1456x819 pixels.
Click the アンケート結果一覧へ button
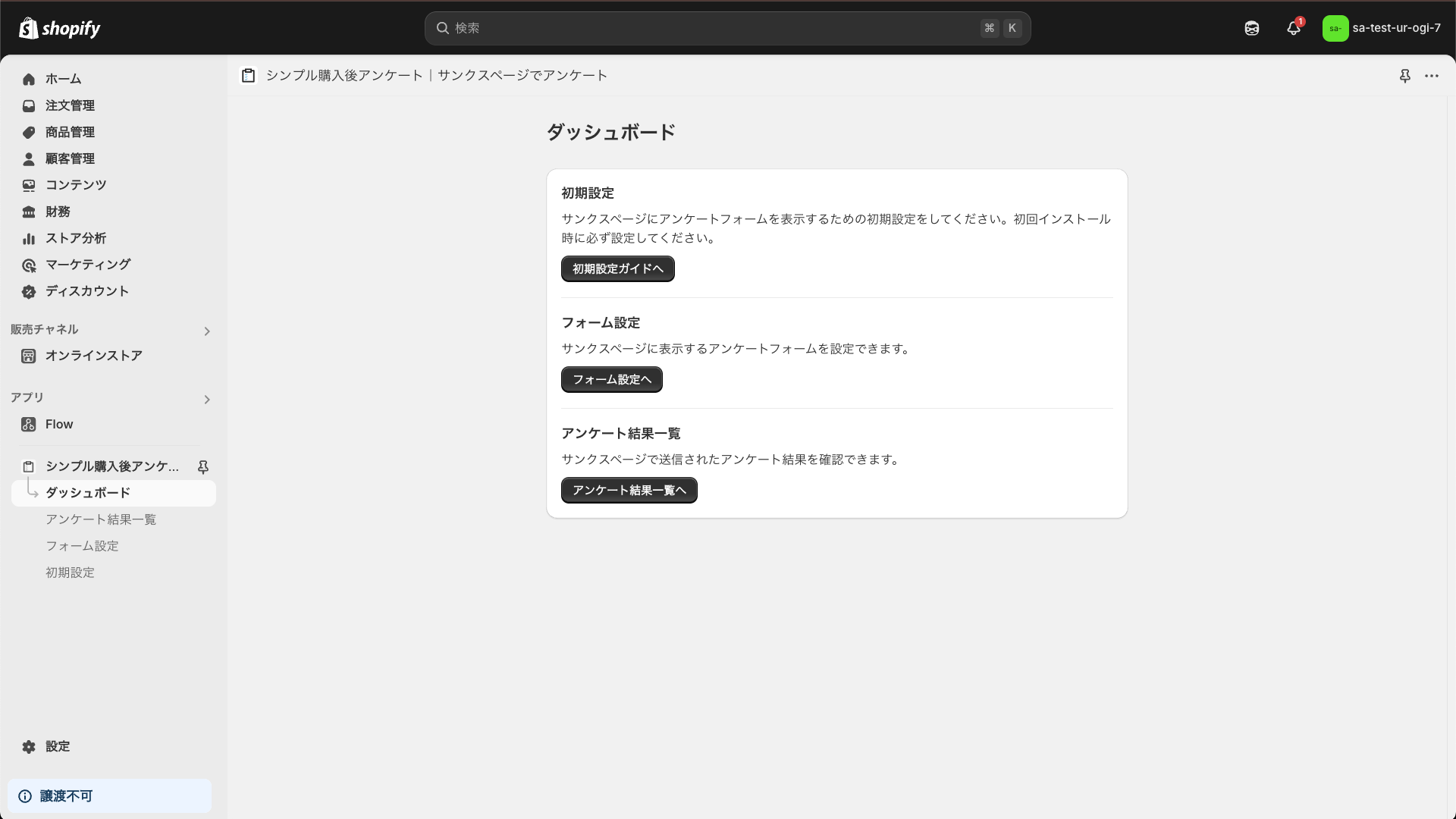pos(629,490)
